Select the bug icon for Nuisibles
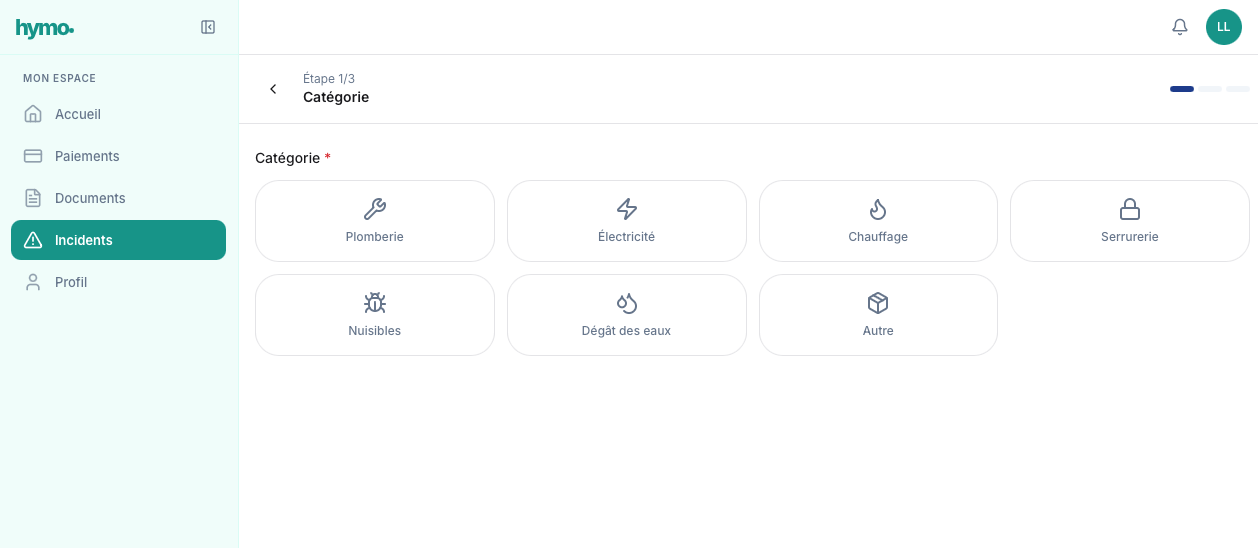Viewport: 1258px width, 548px height. 374,303
